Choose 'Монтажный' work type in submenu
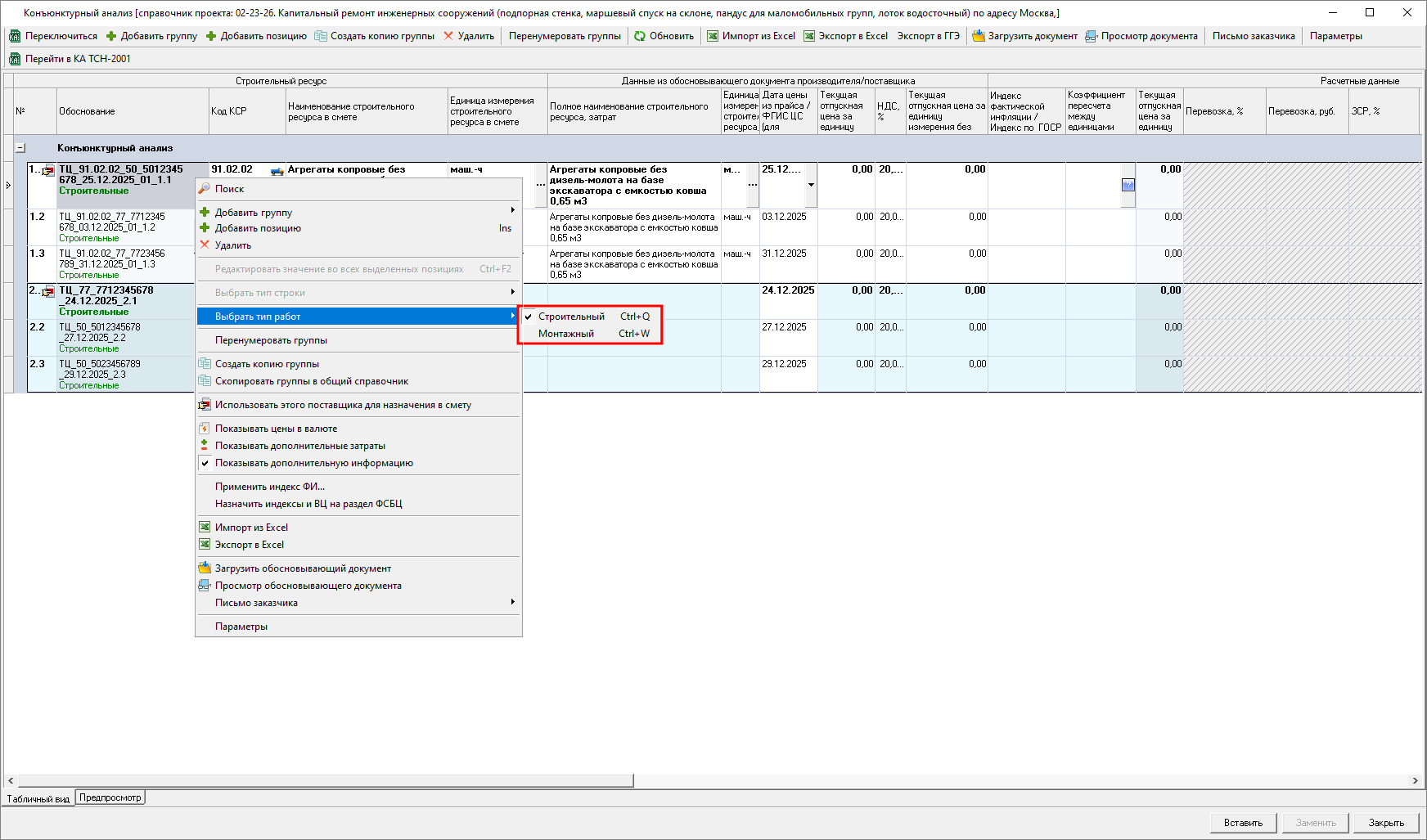Viewport: 1427px width, 840px height. (x=566, y=334)
